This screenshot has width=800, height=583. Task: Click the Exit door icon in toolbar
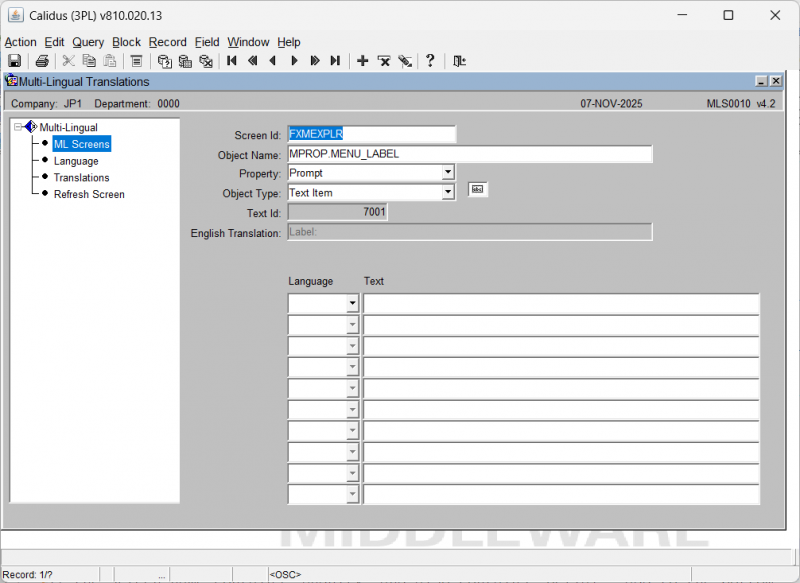(459, 61)
